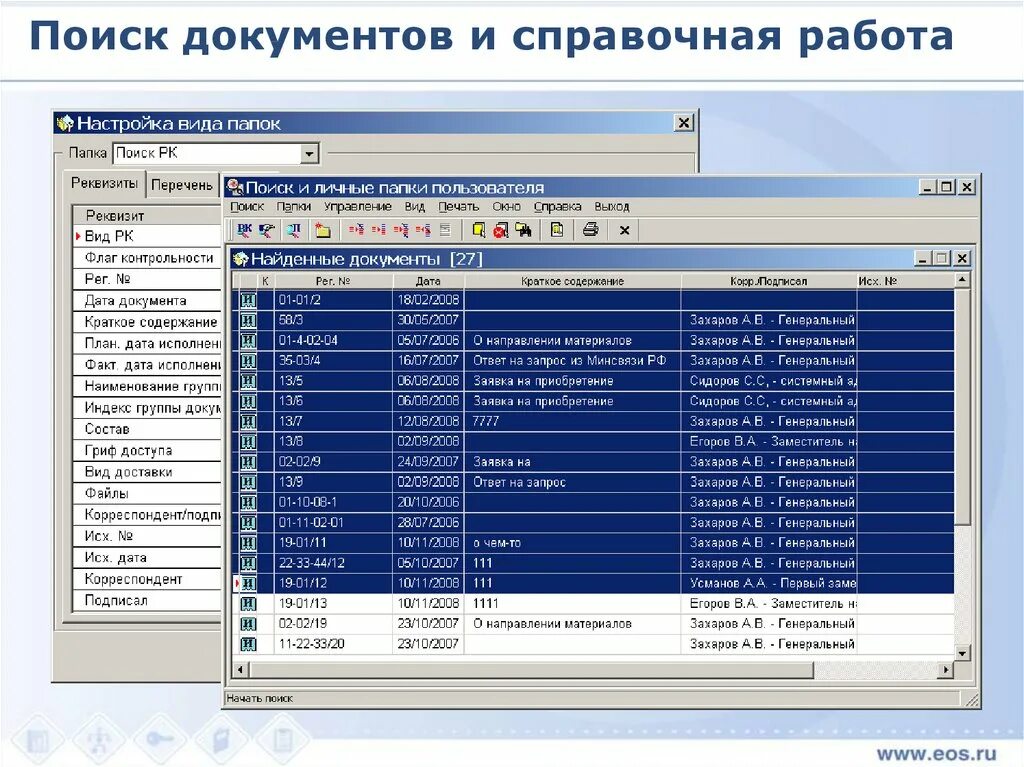Click the Исх. № column header
1024x767 pixels.
tap(905, 281)
